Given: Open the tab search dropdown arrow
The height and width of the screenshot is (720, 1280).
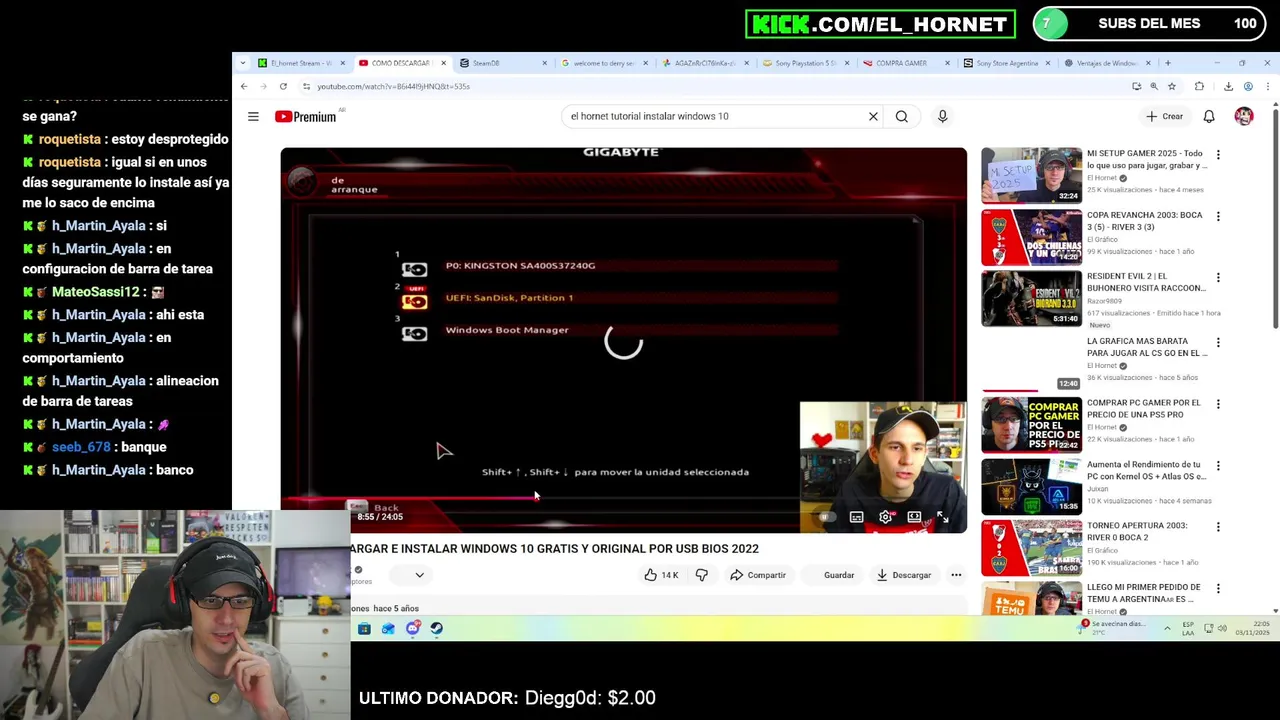Looking at the screenshot, I should tap(242, 63).
